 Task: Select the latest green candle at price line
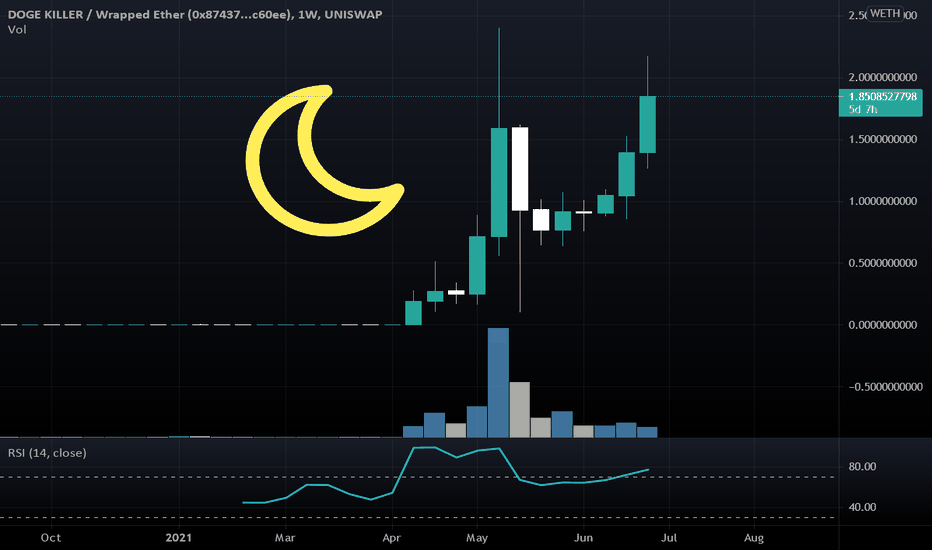pos(648,124)
